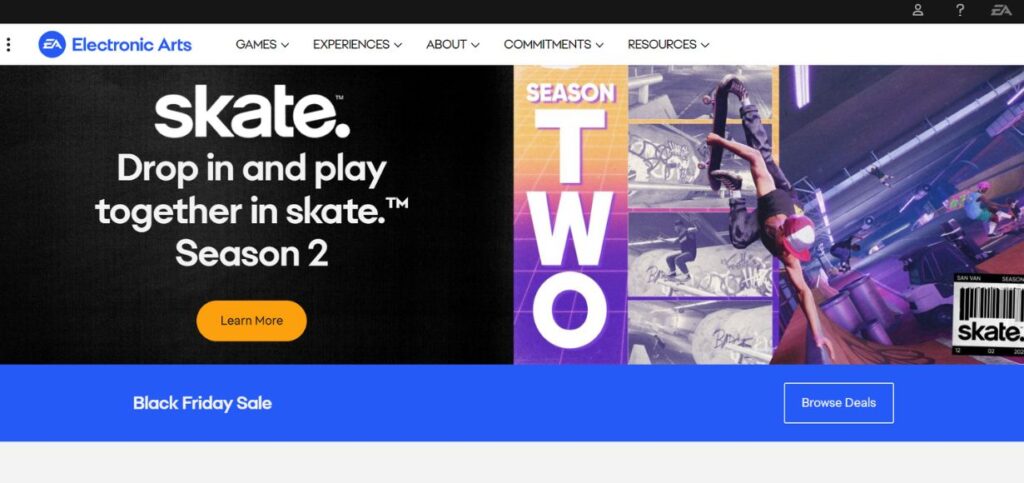Click the help question mark icon

click(x=959, y=10)
